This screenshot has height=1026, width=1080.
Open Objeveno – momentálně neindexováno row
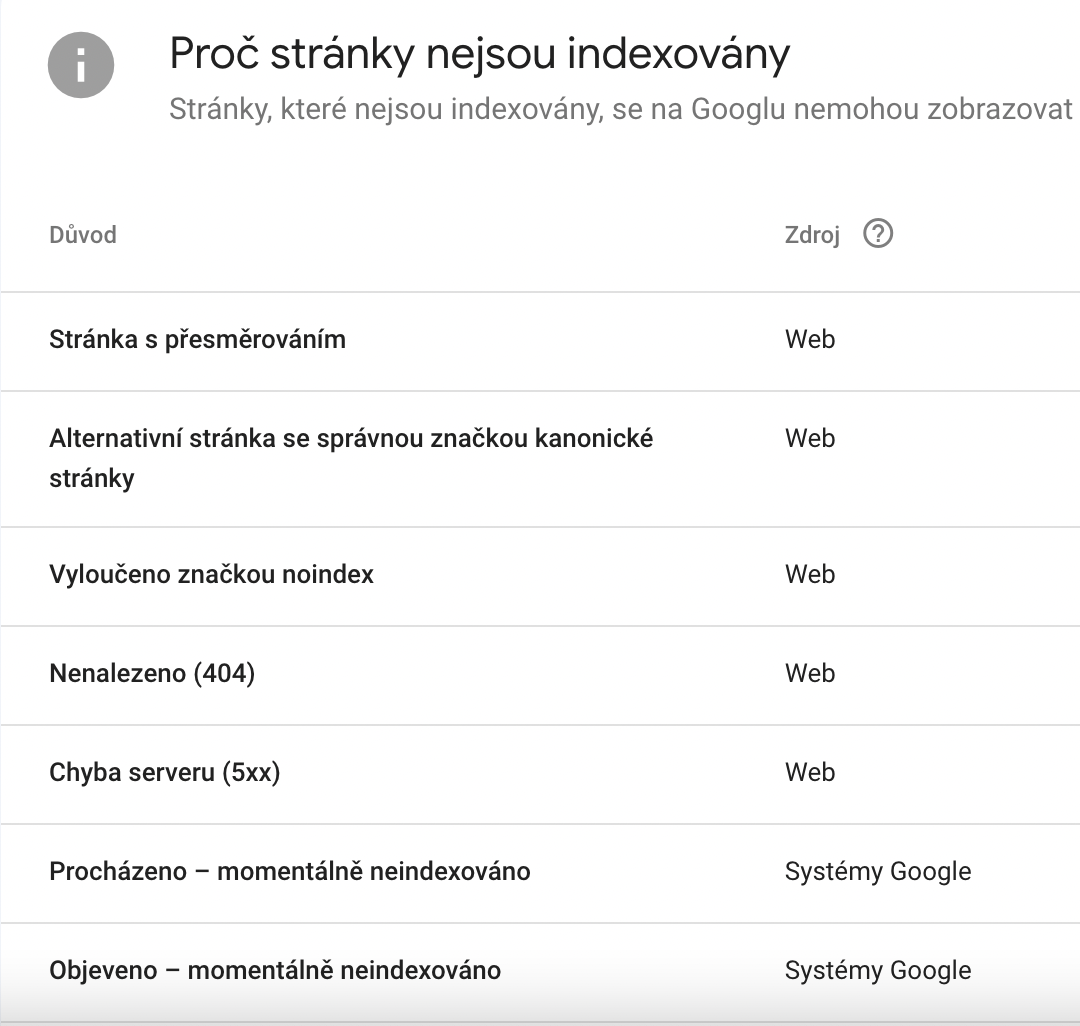coord(540,972)
